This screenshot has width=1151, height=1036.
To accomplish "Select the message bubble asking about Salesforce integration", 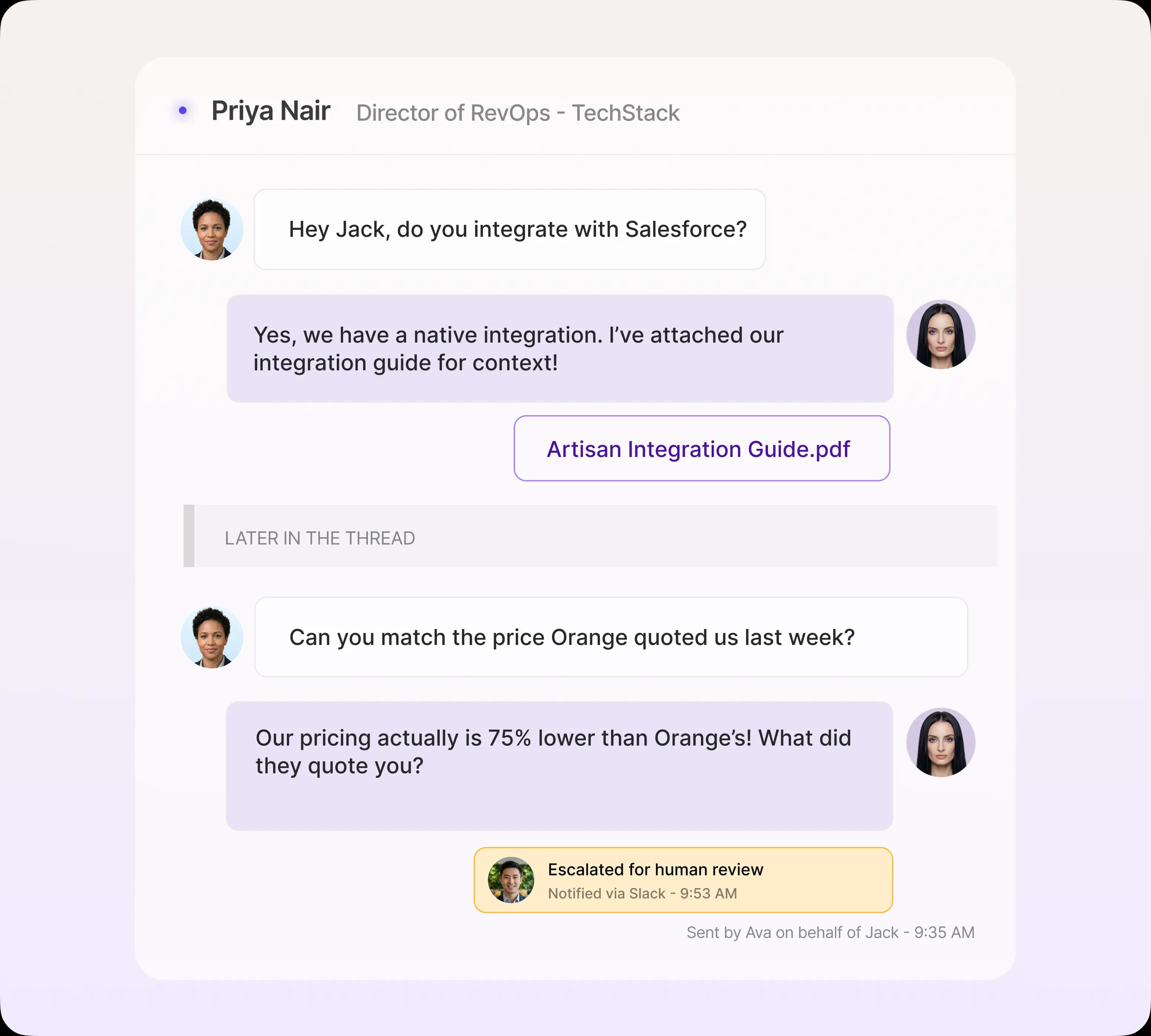I will 510,229.
